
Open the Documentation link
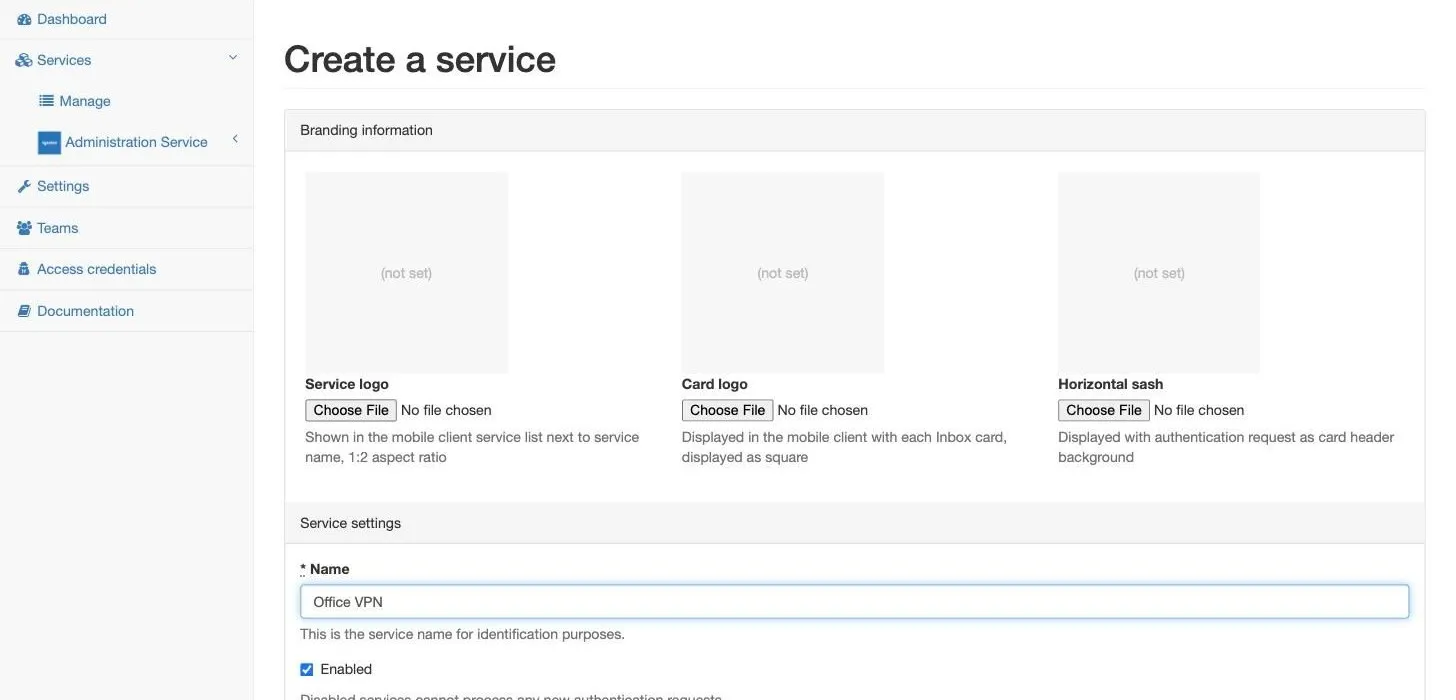tap(86, 311)
